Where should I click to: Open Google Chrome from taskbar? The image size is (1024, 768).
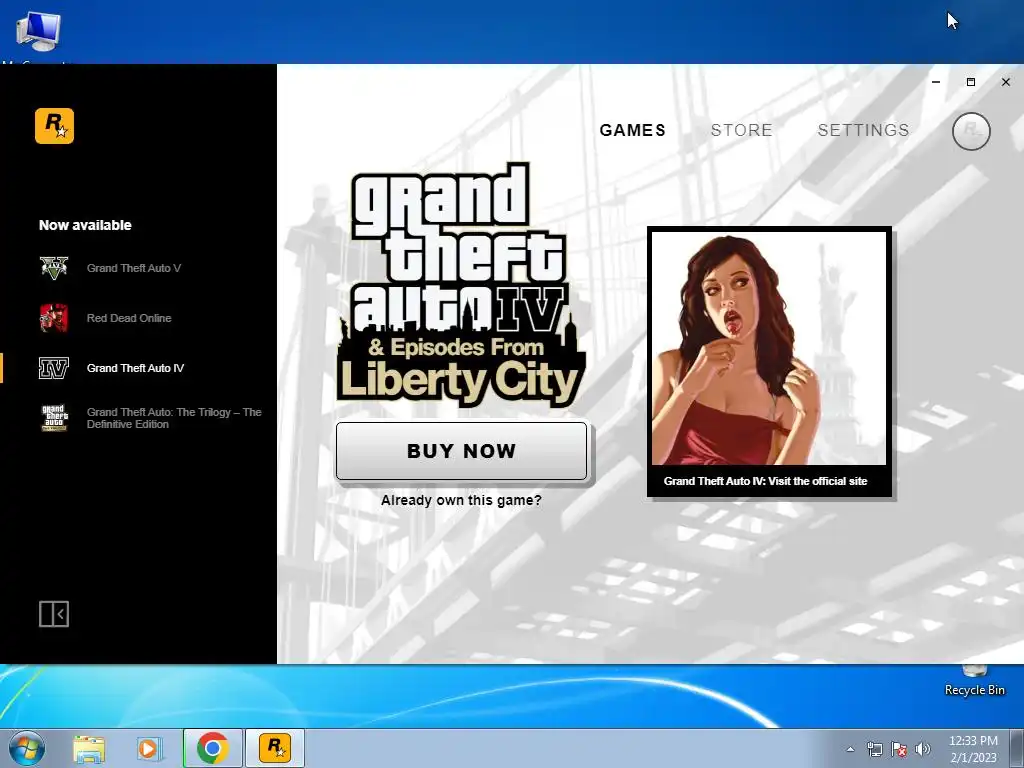pos(212,748)
